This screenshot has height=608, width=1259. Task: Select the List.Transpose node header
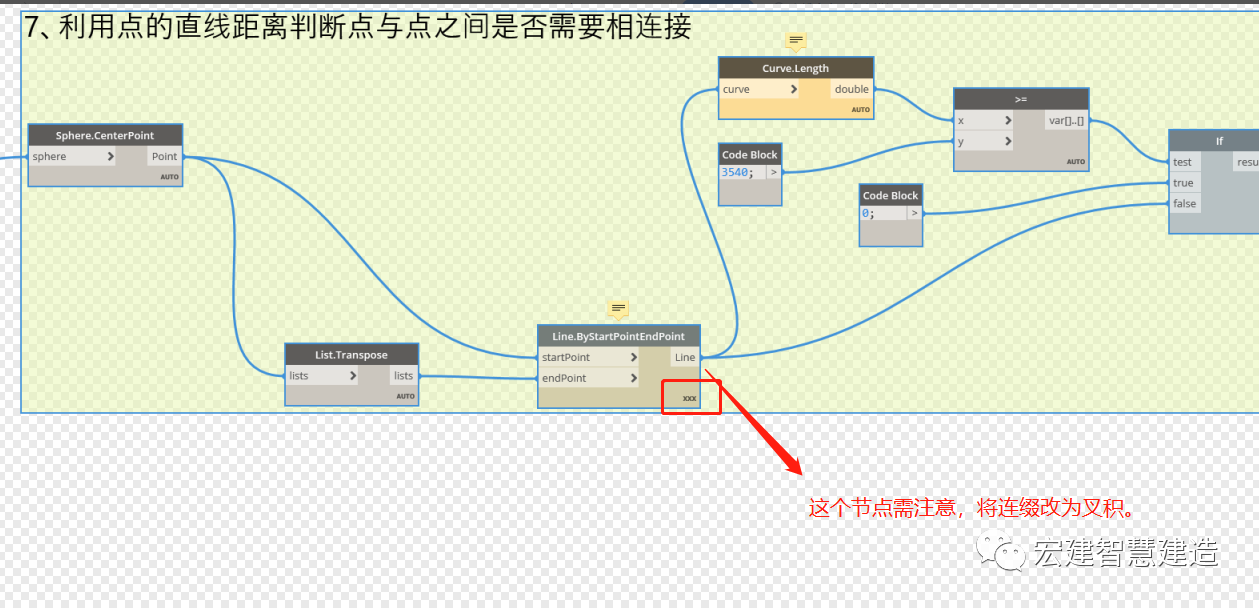click(x=351, y=355)
